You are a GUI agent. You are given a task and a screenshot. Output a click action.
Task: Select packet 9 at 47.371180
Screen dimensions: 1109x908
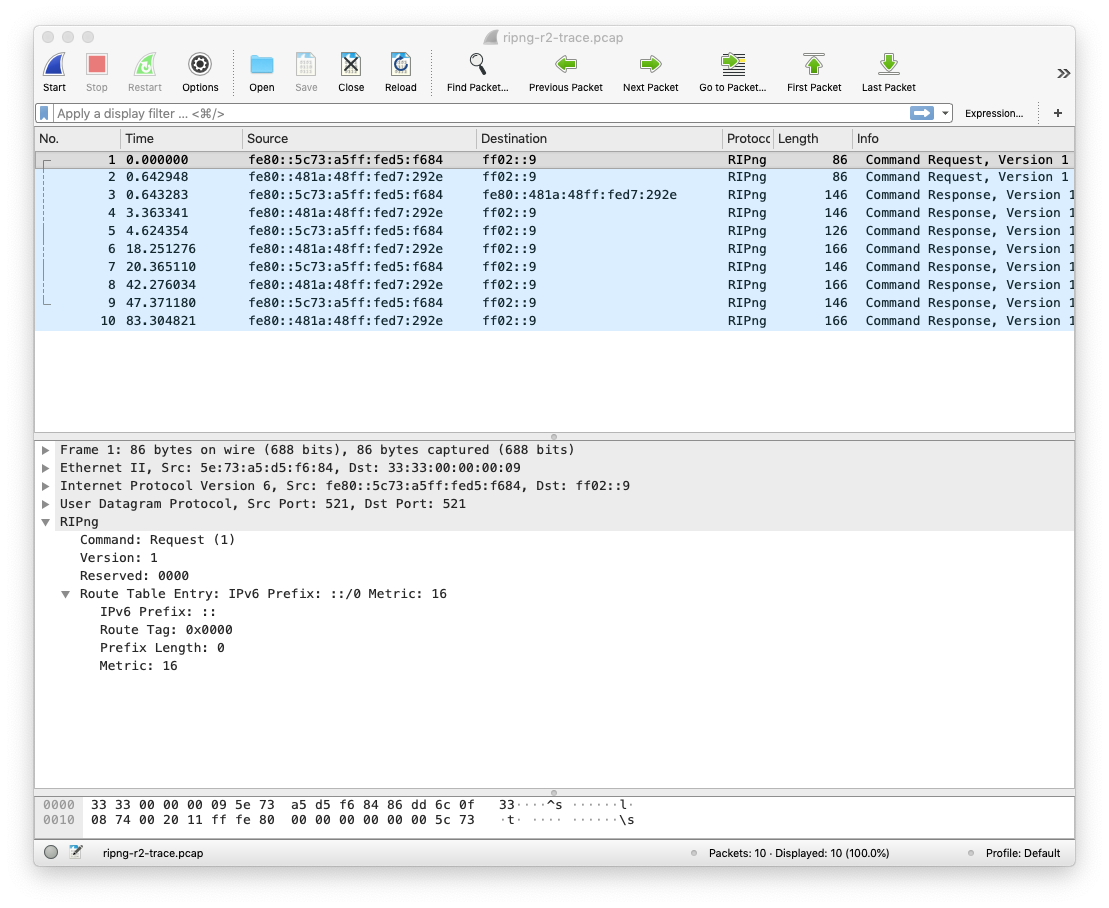[x=554, y=303]
